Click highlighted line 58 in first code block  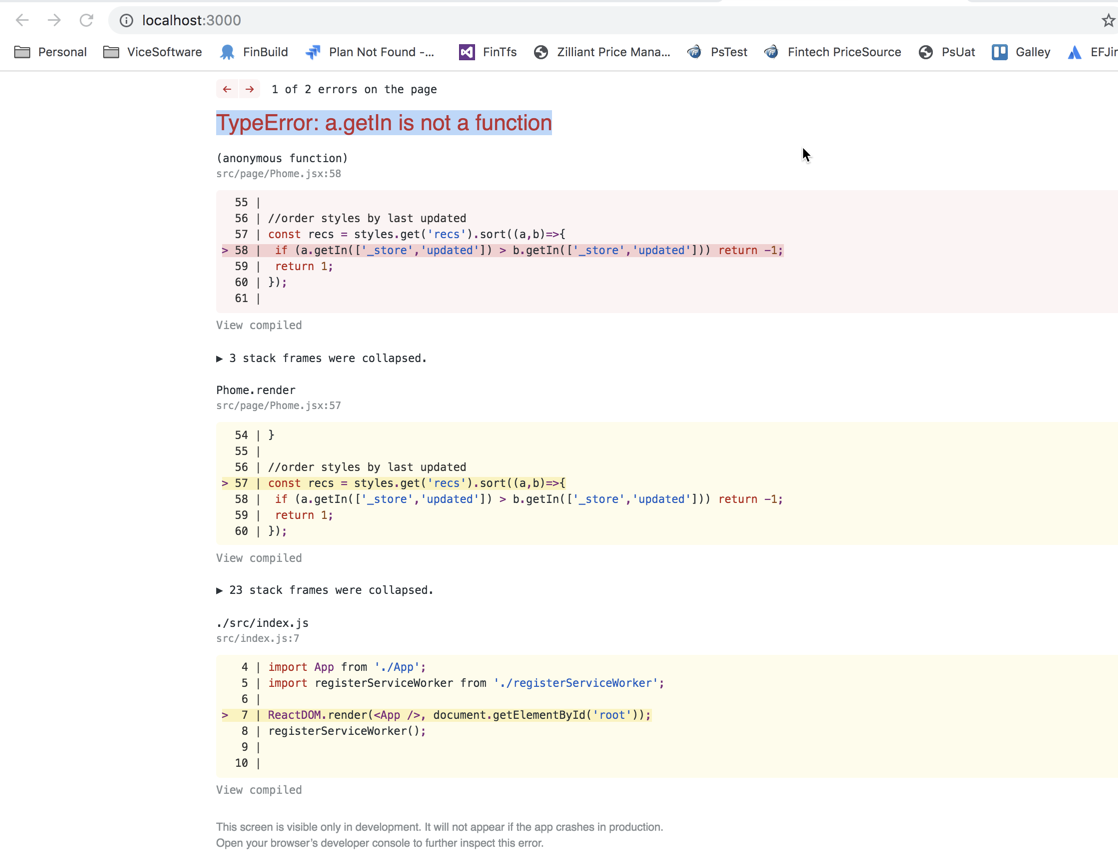503,250
